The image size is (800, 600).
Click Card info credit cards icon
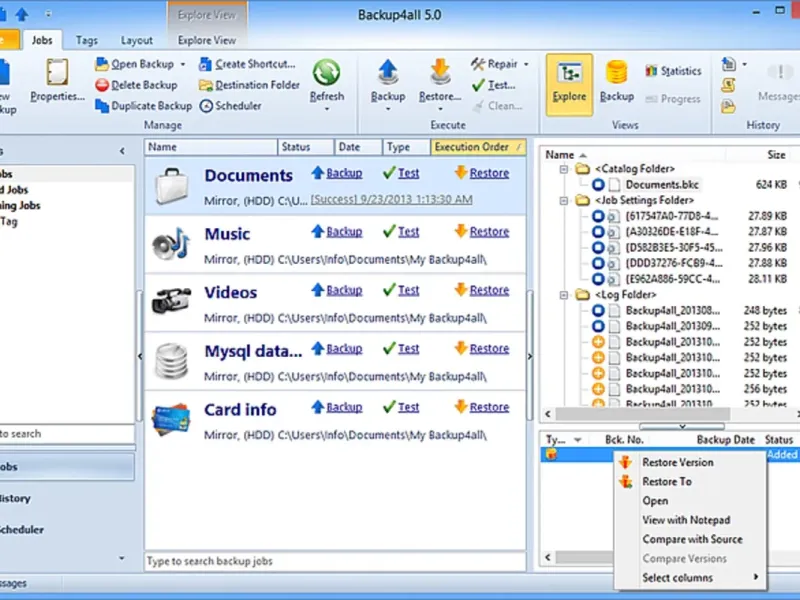(x=171, y=419)
